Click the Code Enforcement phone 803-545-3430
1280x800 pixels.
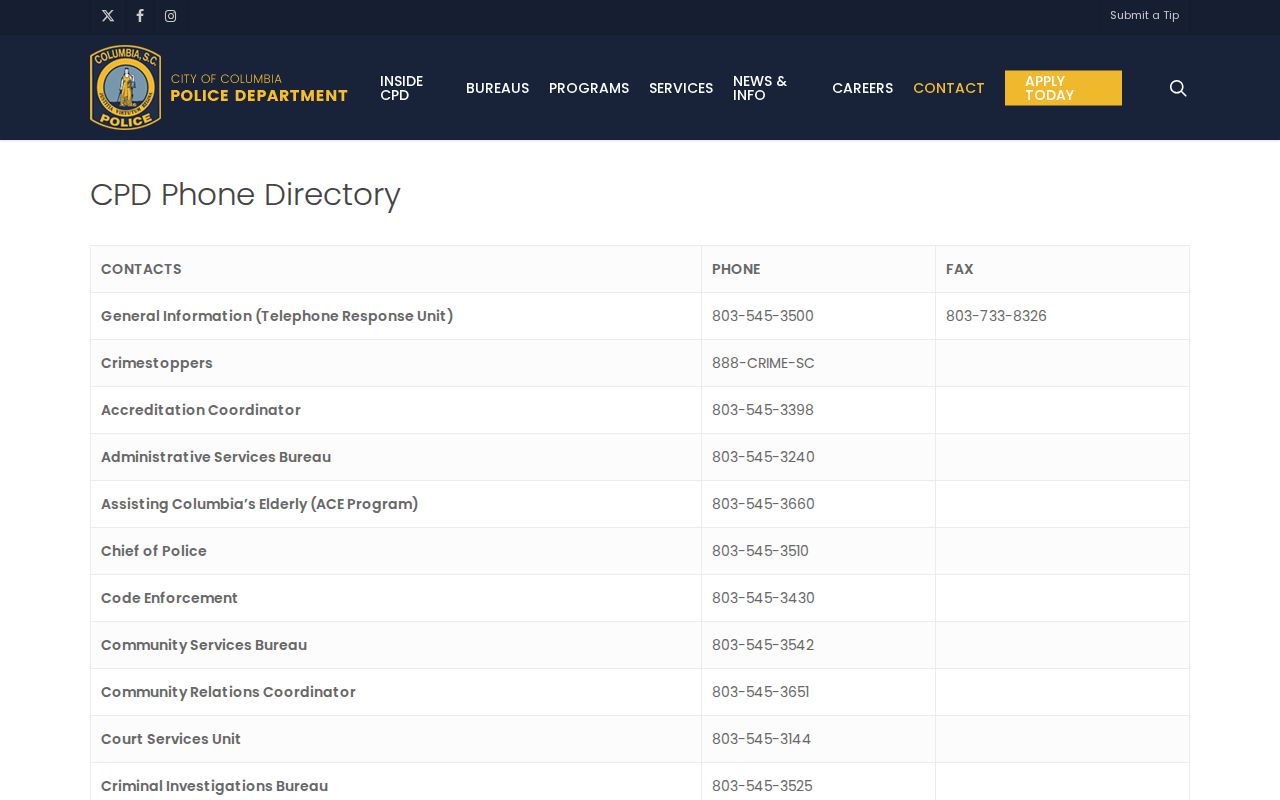(x=763, y=598)
